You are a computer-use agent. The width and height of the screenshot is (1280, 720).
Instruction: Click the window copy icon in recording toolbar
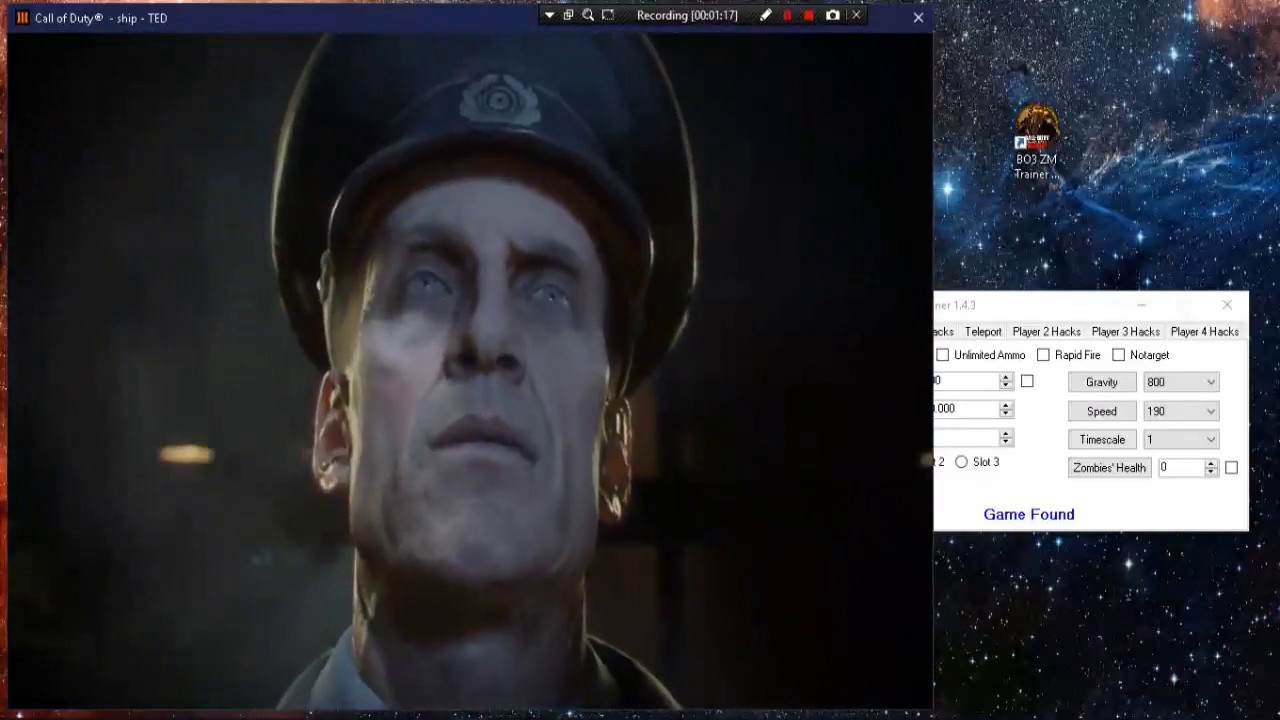point(568,15)
